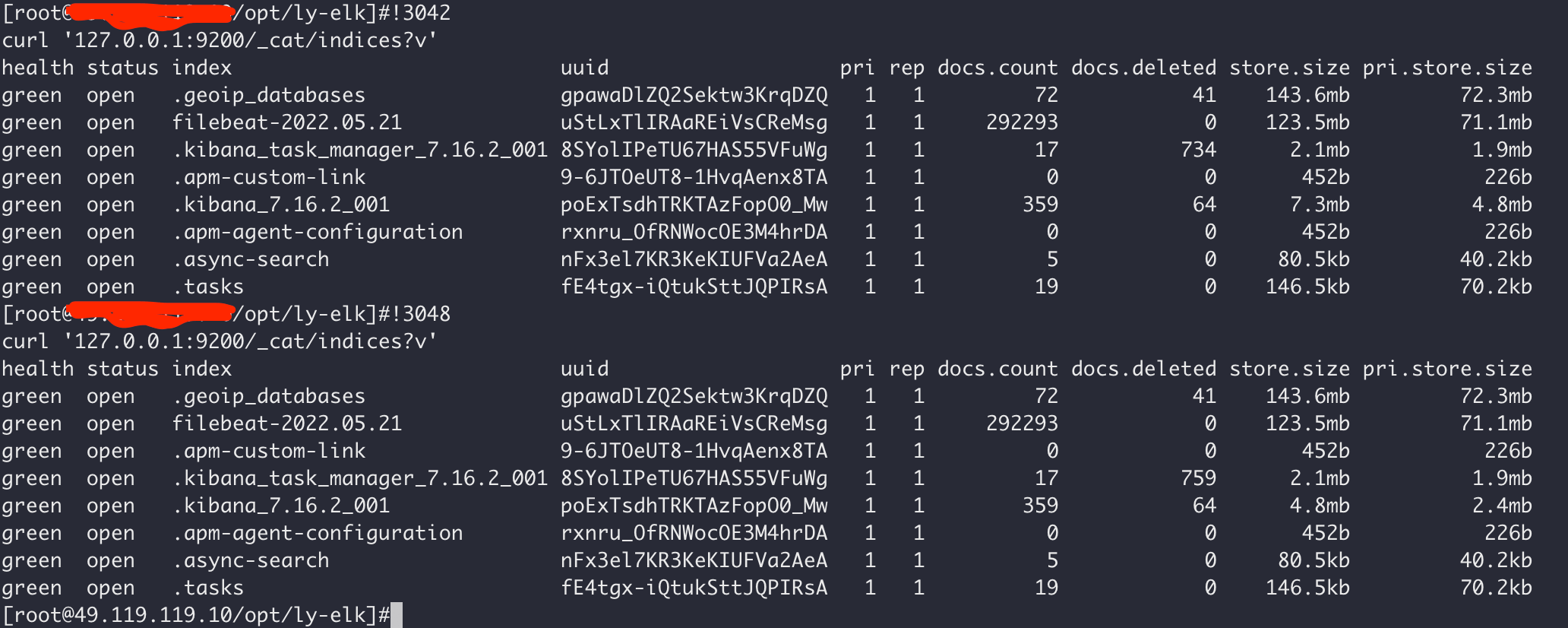
Task: Click first filebeat-2022.05.21 index name
Action: pos(287,122)
